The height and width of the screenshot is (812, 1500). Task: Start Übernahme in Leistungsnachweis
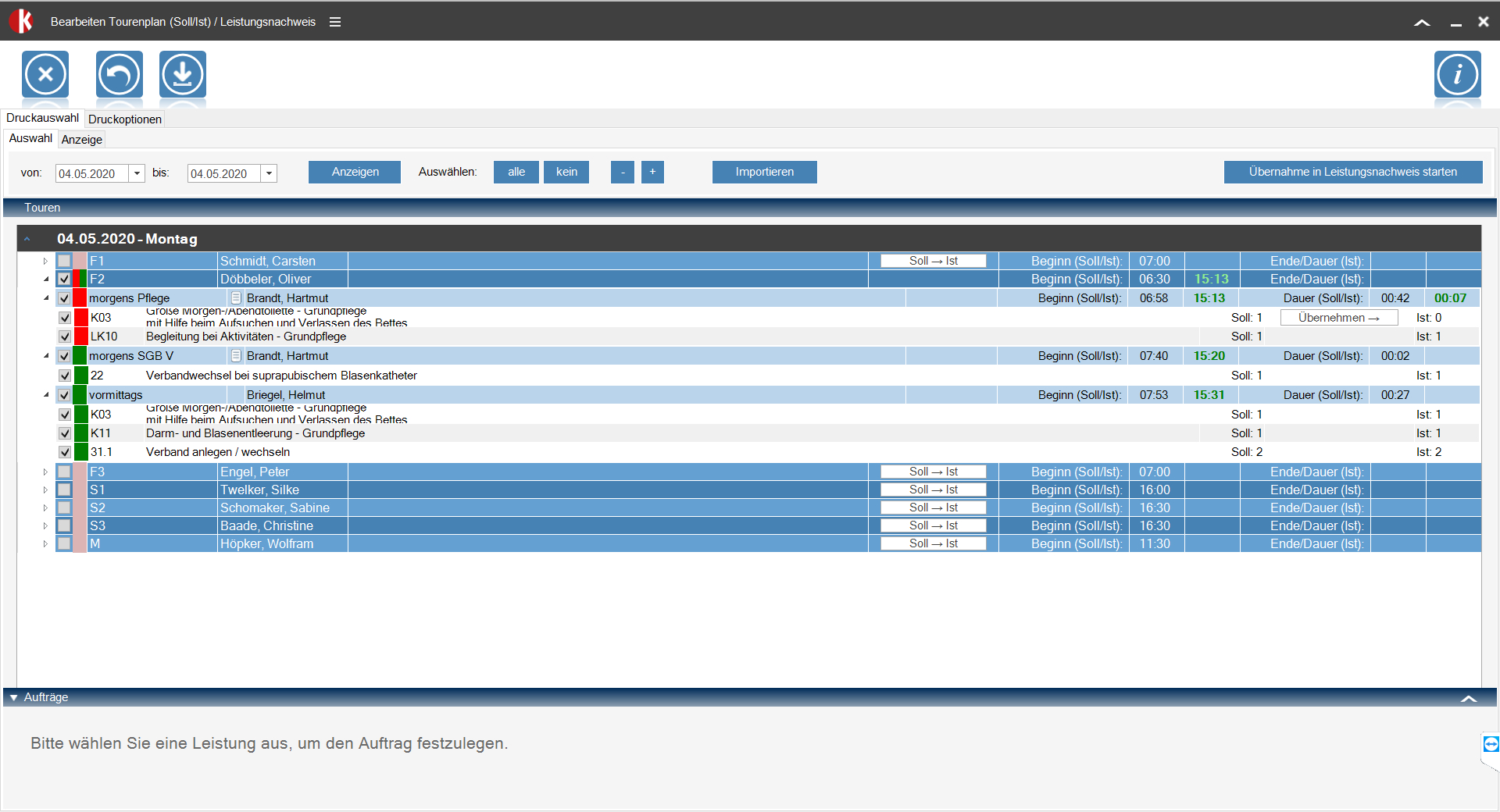1353,172
